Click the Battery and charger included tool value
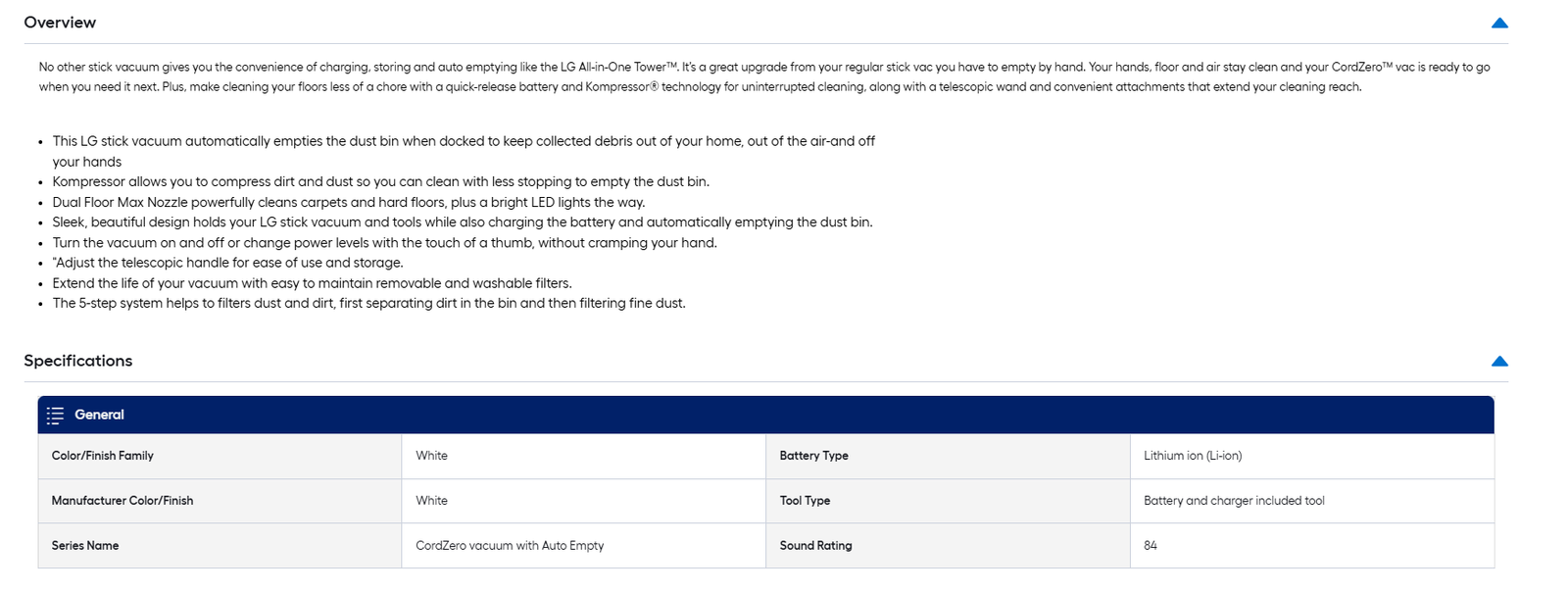 click(x=1234, y=501)
